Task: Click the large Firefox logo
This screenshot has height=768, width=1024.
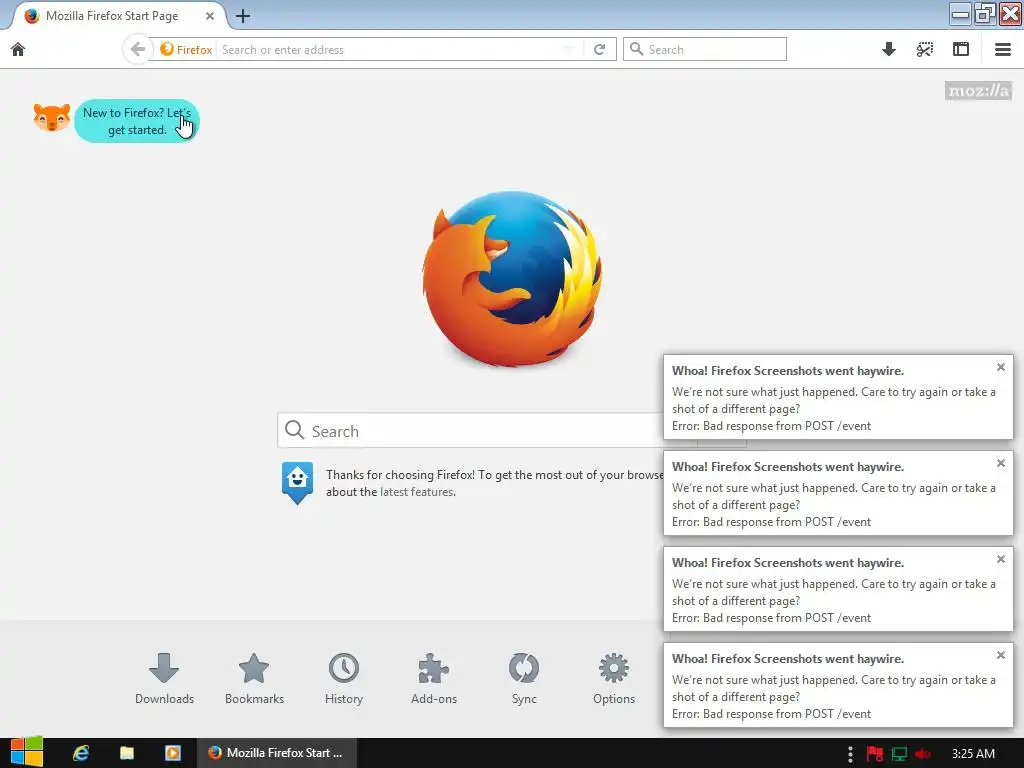Action: point(512,279)
